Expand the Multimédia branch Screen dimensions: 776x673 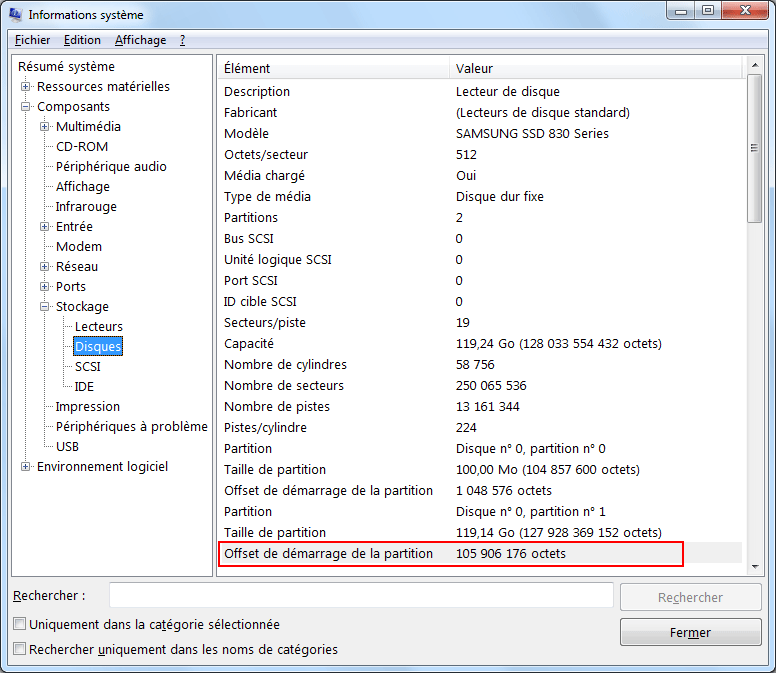[45, 127]
